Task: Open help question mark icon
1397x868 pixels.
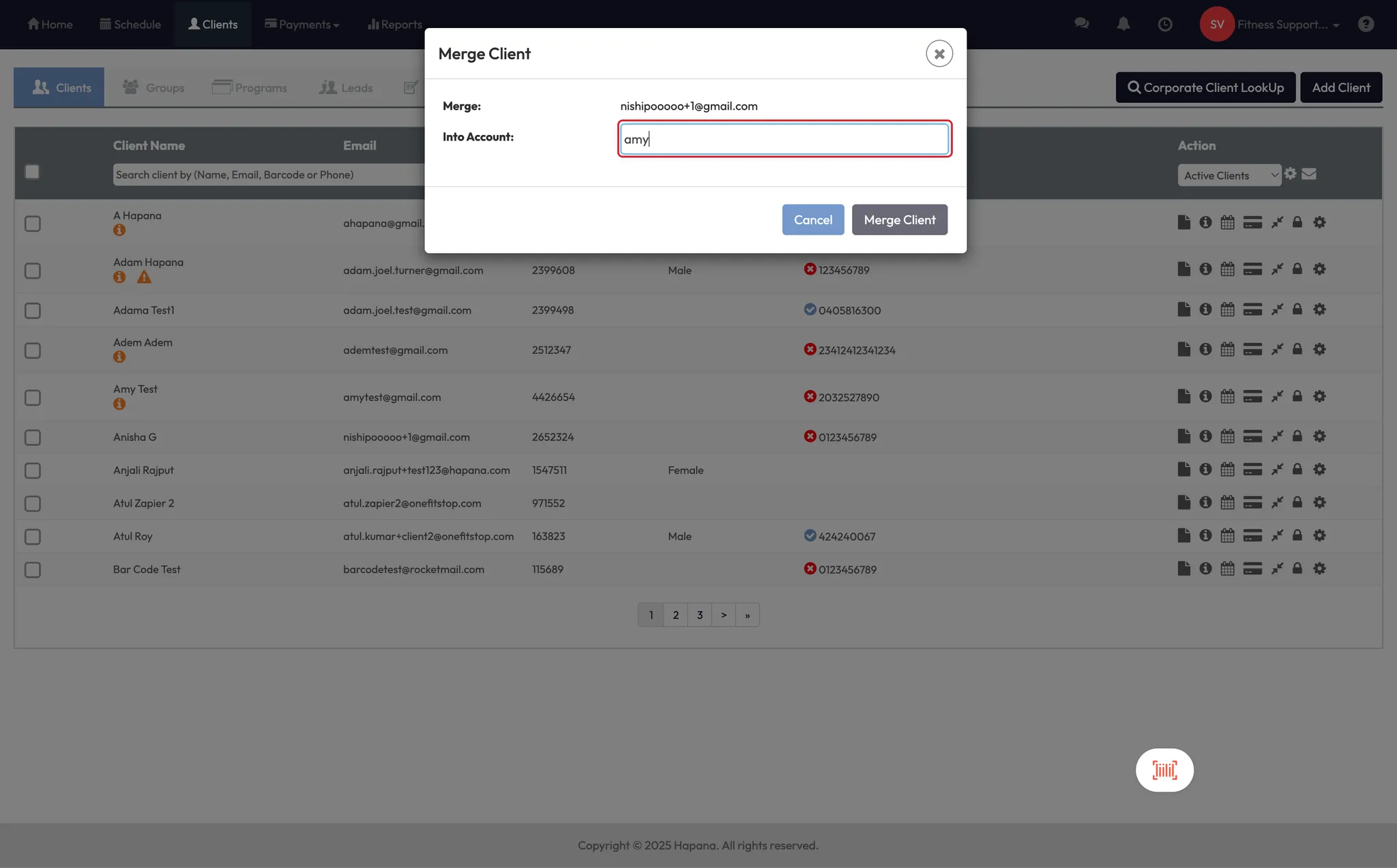Action: coord(1365,24)
